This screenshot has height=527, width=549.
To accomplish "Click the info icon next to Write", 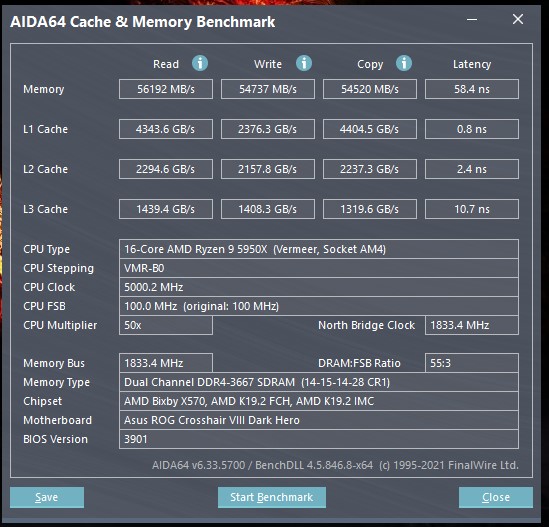I will (304, 63).
